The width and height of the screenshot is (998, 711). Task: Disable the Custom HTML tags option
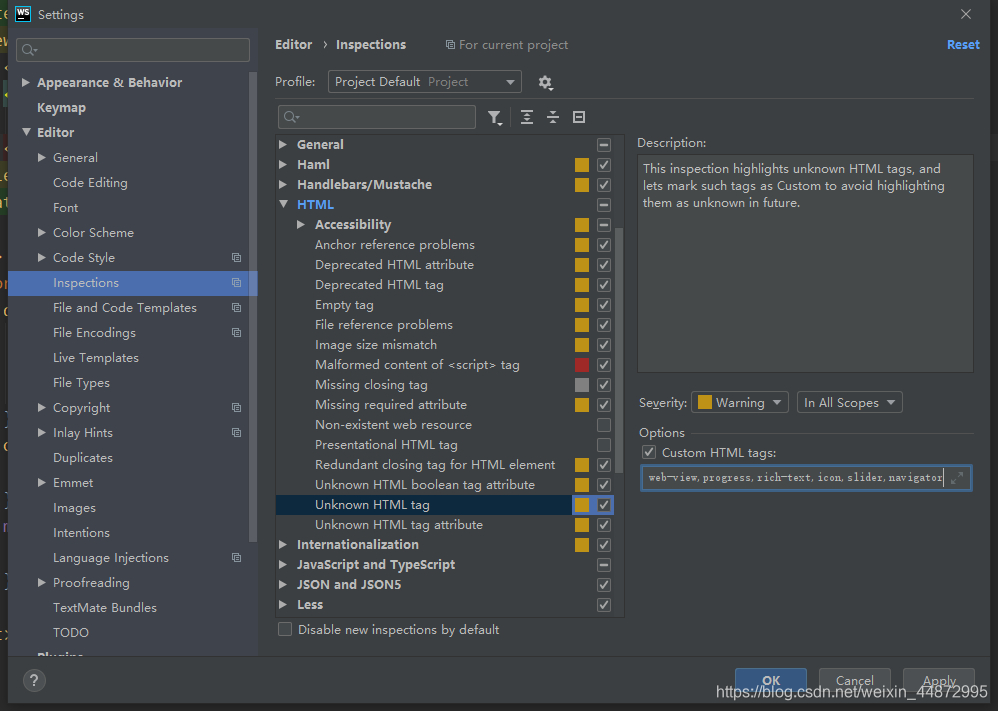649,451
